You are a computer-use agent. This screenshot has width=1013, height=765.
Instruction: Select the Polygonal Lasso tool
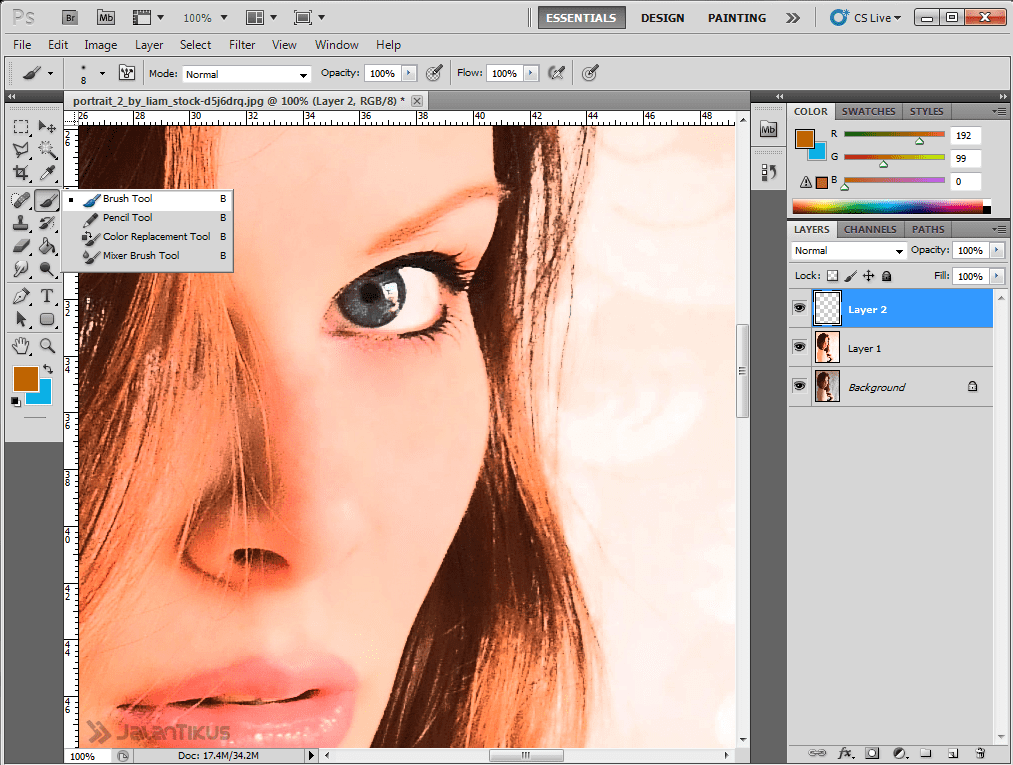21,150
